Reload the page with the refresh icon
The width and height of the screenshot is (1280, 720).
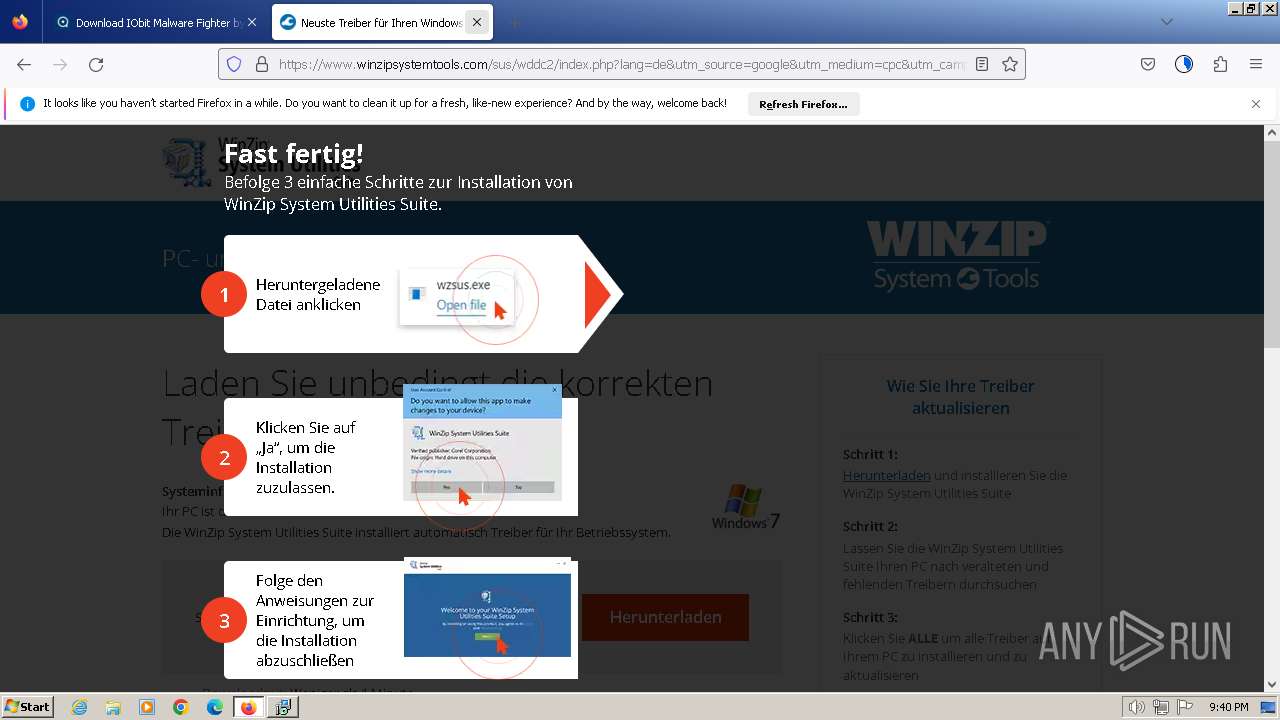[96, 64]
